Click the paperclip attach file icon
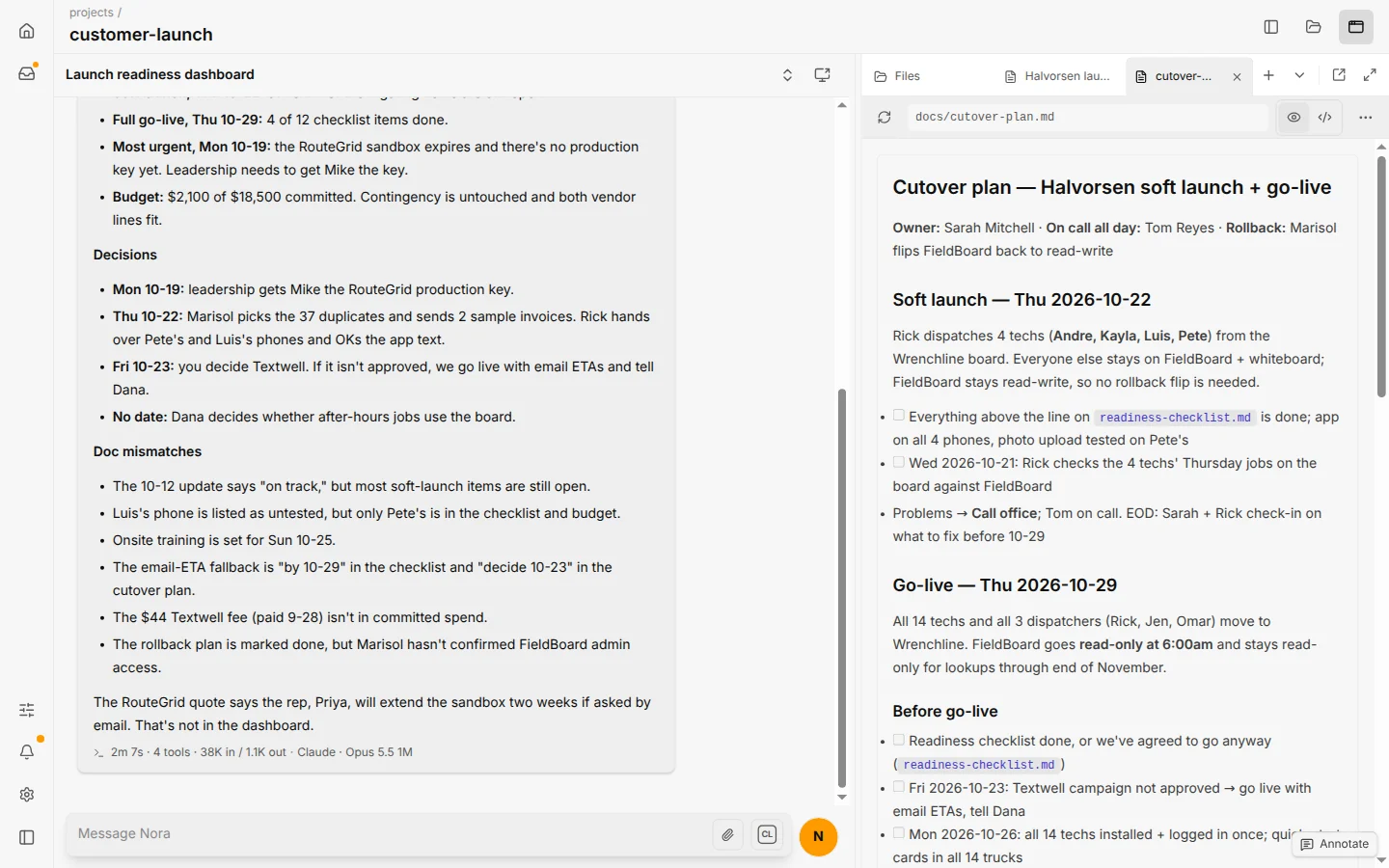 coord(728,835)
